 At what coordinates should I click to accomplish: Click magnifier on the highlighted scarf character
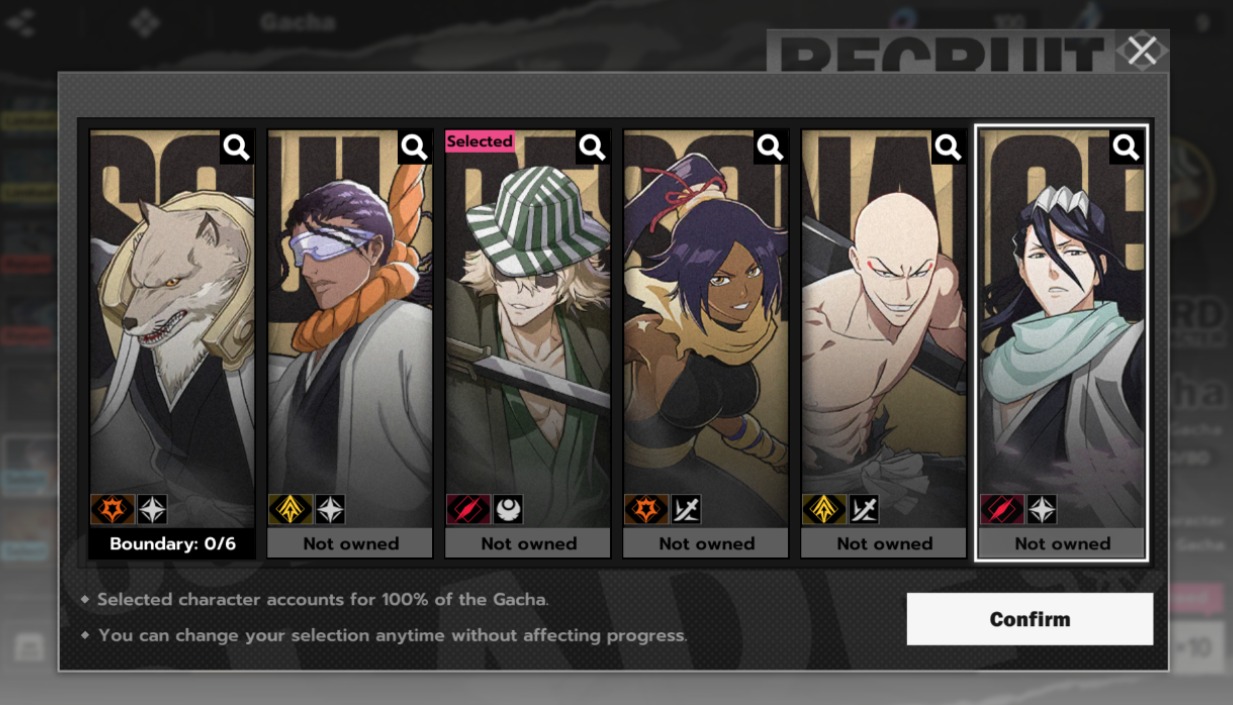1127,147
